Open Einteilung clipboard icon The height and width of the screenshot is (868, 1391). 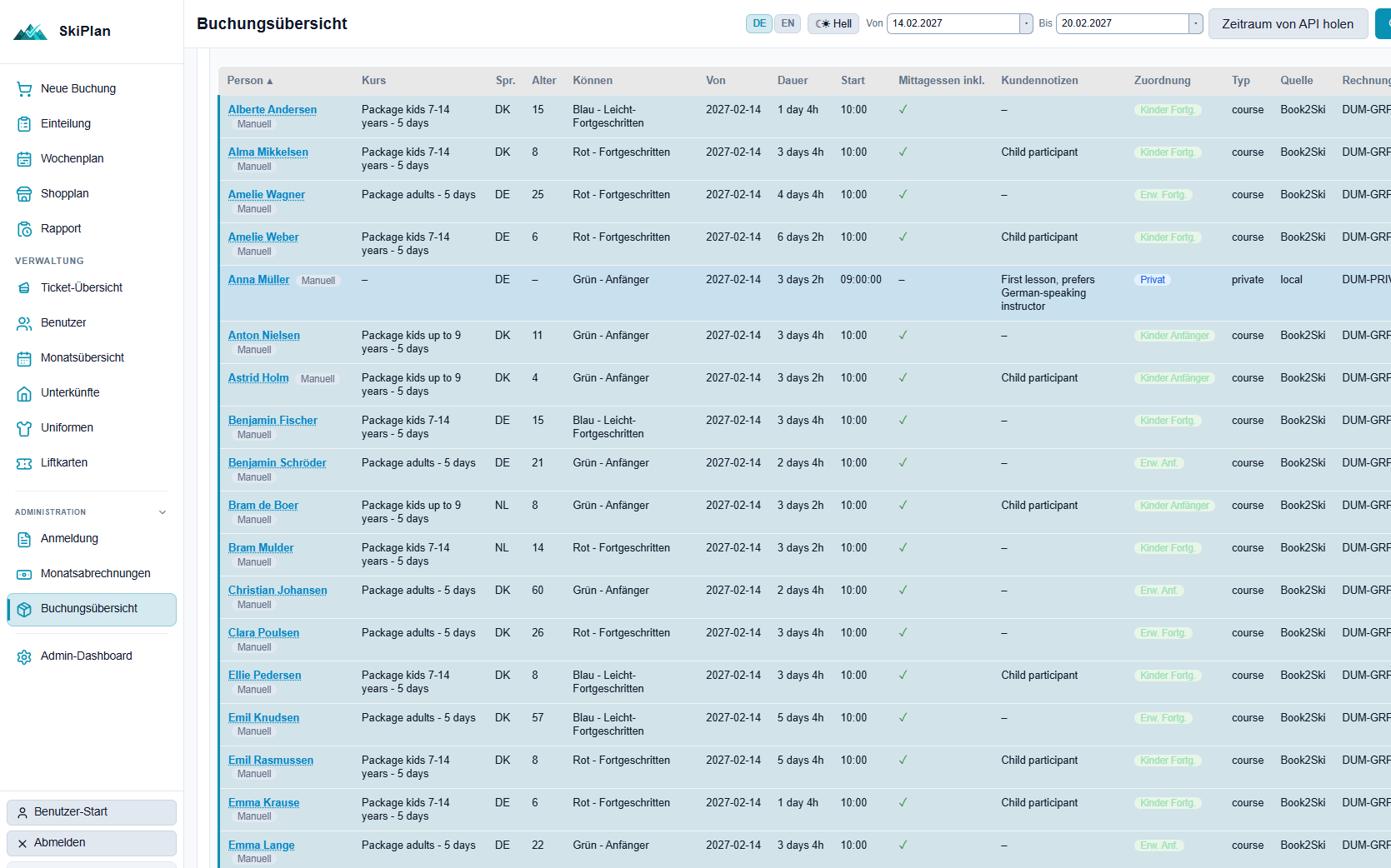point(24,124)
